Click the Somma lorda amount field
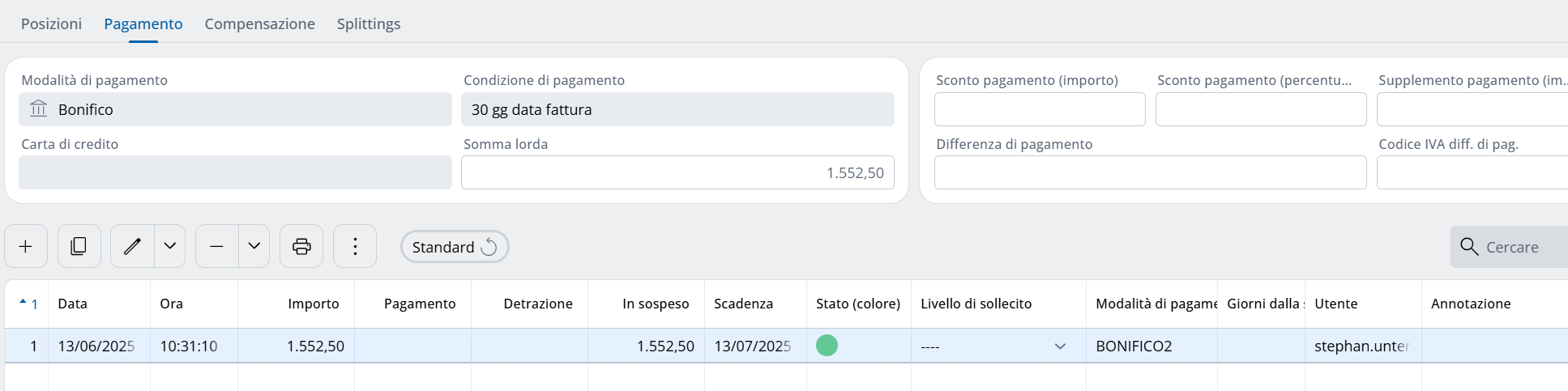 pos(677,172)
